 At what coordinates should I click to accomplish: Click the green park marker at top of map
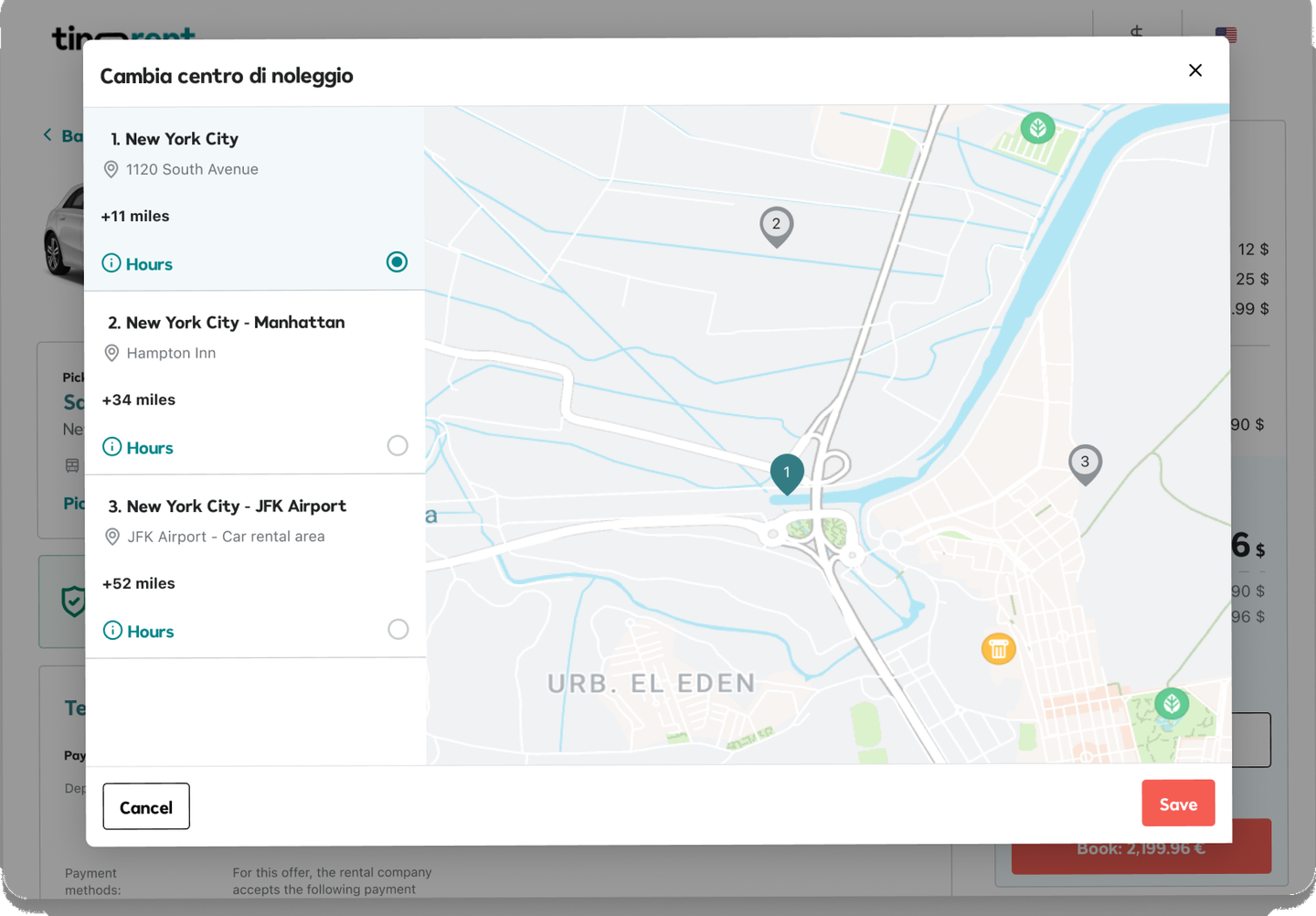click(1037, 128)
